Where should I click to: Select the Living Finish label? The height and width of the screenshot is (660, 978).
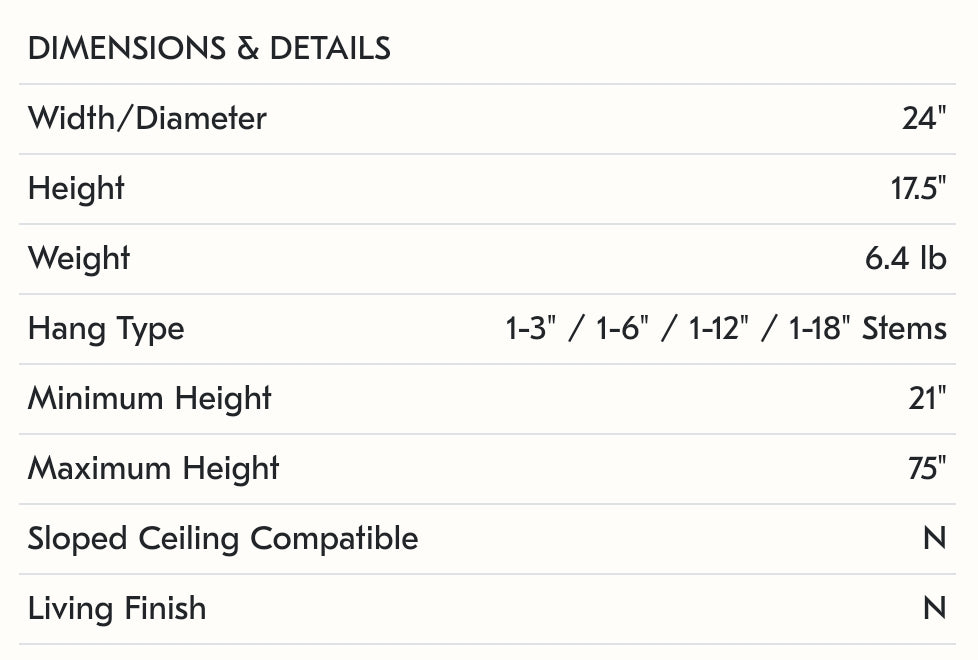click(117, 609)
